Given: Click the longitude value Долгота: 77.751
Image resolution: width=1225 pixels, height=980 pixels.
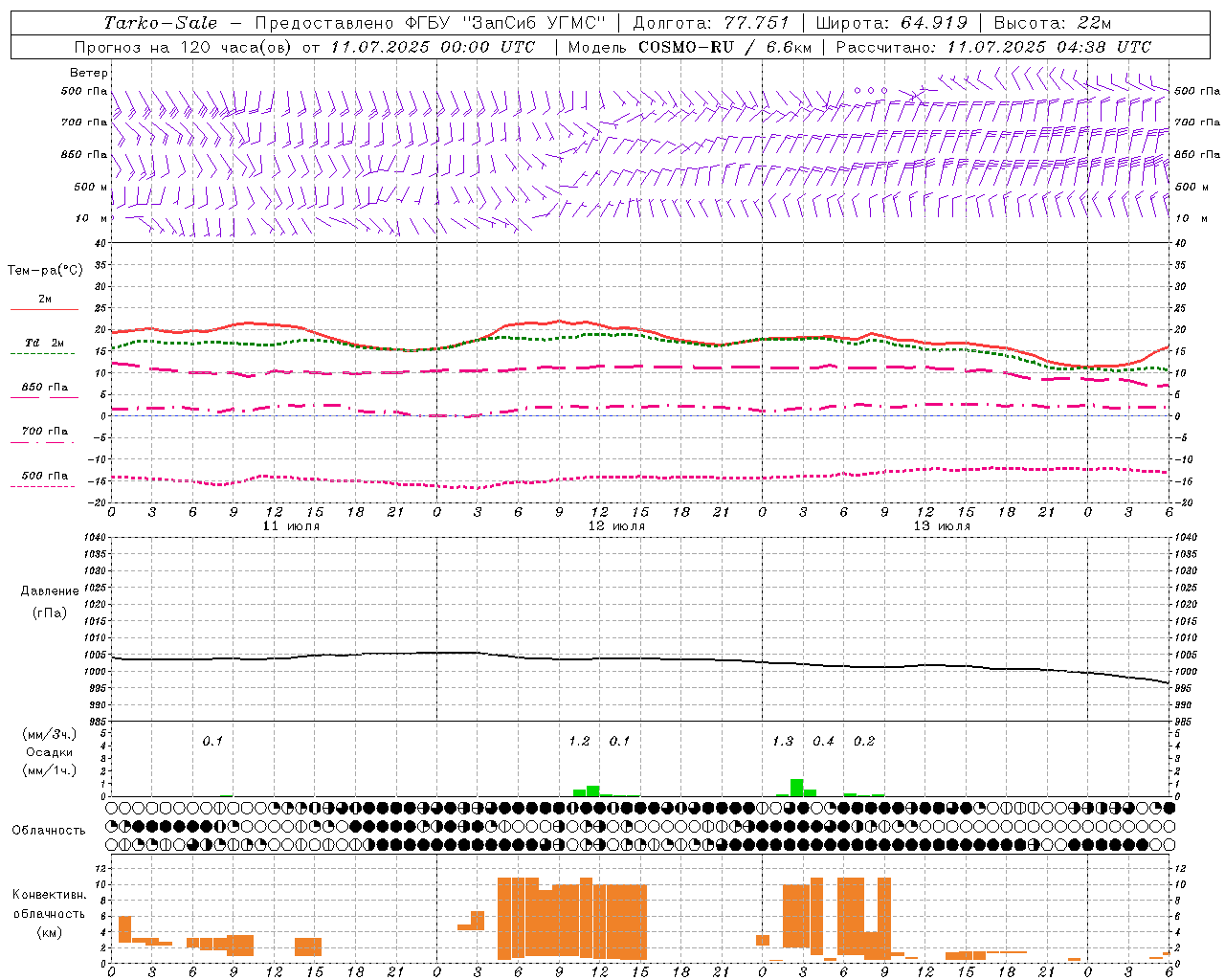Looking at the screenshot, I should click(x=711, y=23).
